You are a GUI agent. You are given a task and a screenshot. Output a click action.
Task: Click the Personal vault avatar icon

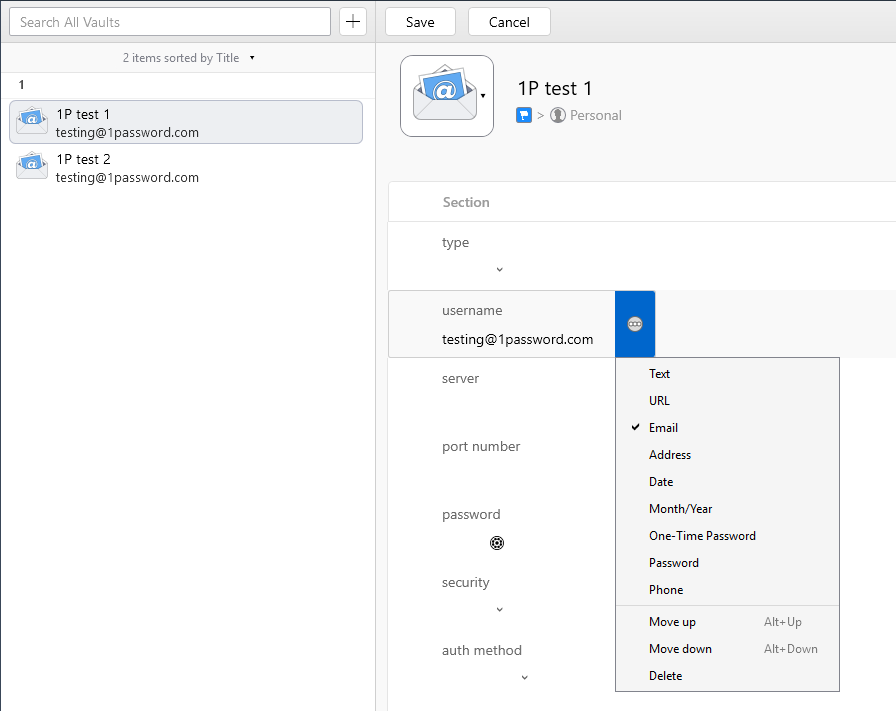coord(558,115)
